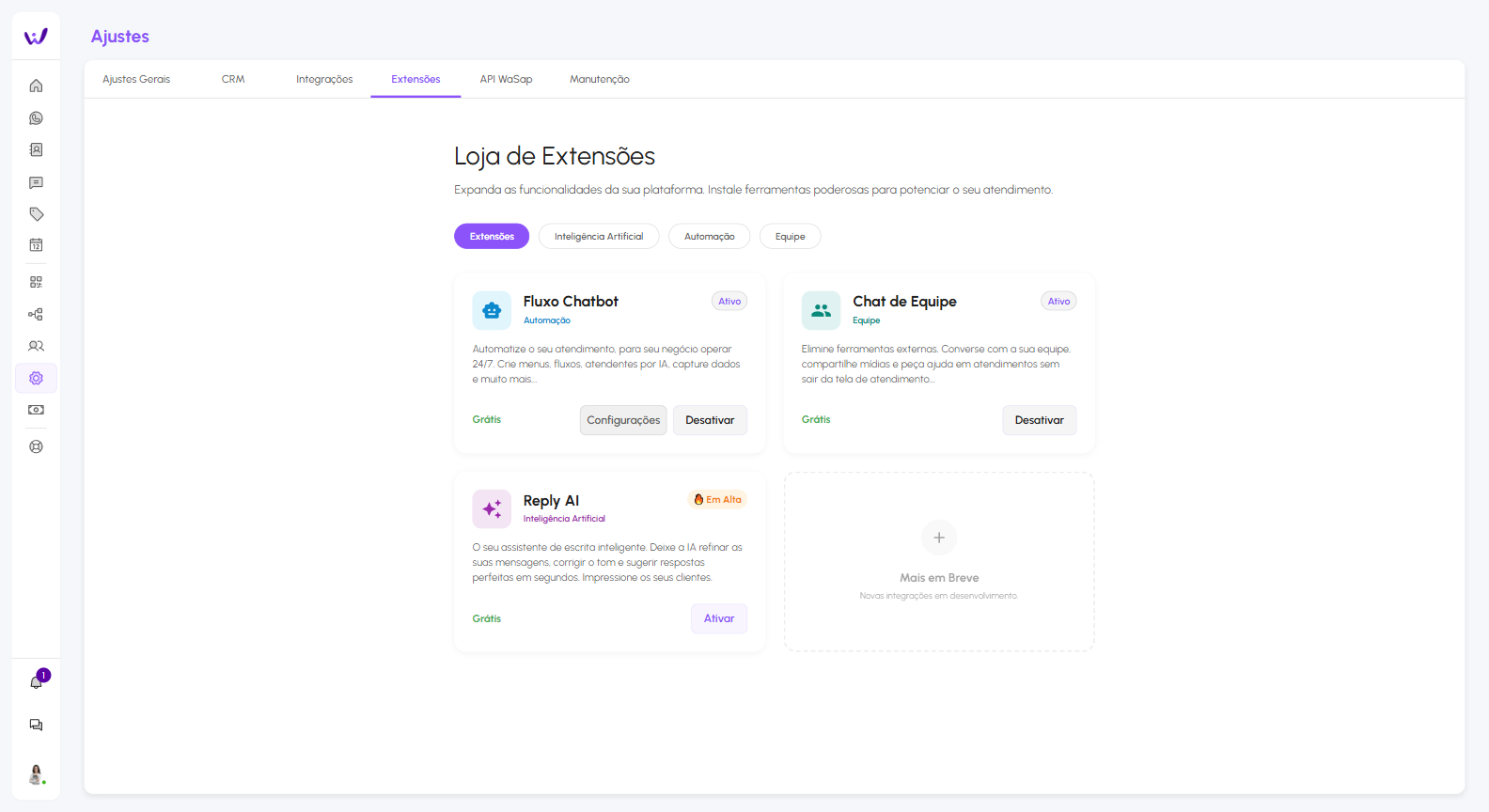1489x812 pixels.
Task: Open the WhatsApp icon in sidebar
Action: click(x=36, y=118)
